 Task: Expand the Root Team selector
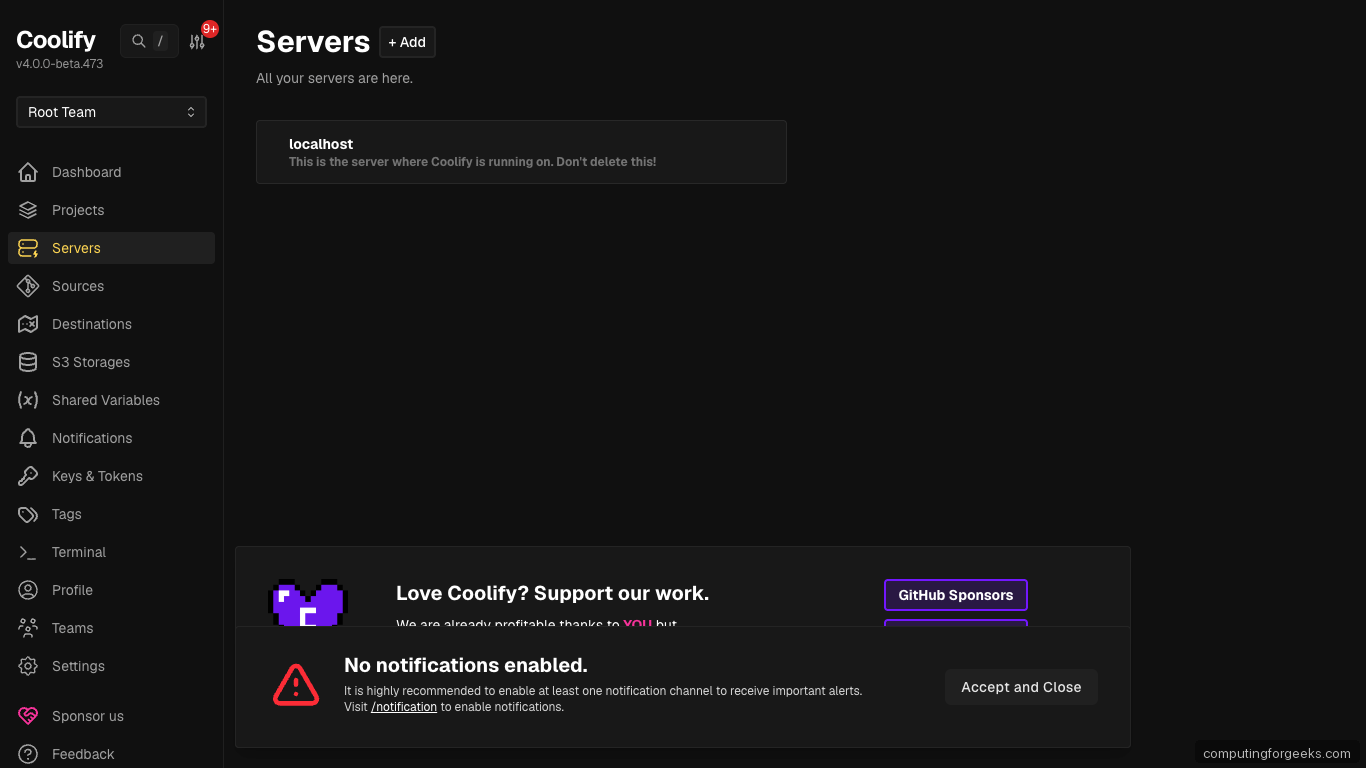coord(111,112)
